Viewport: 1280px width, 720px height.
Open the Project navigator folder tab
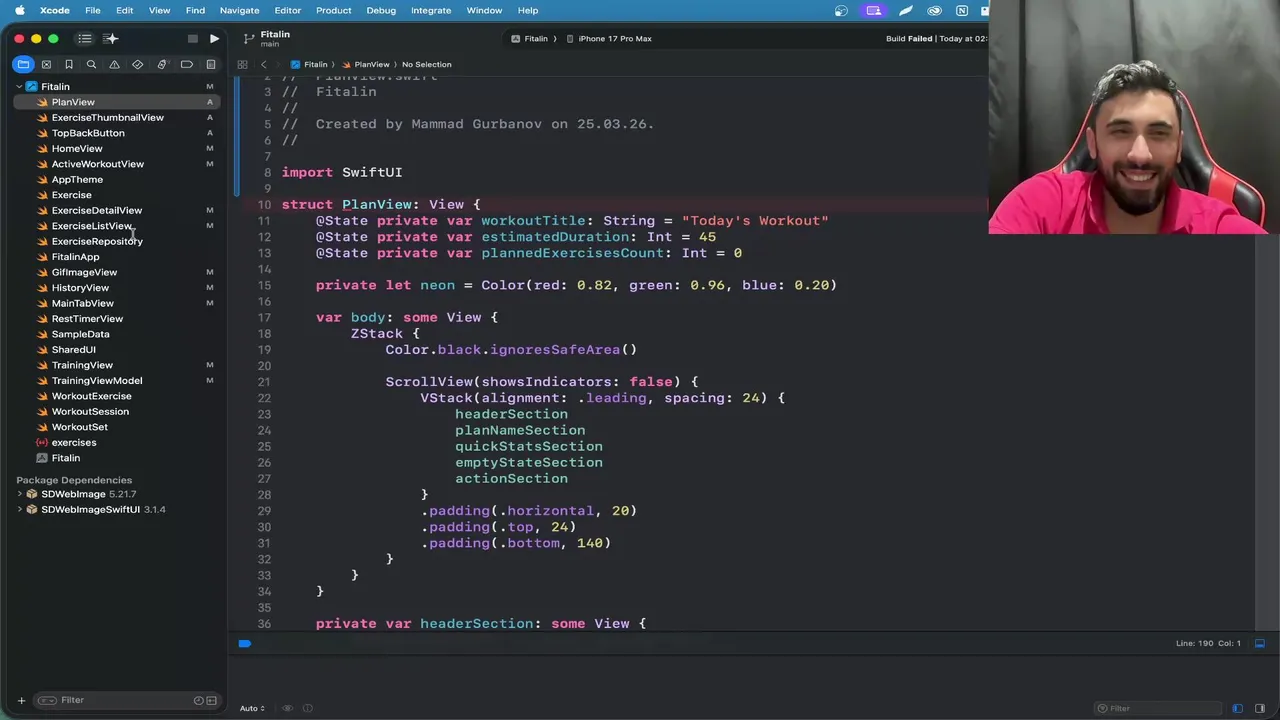(x=23, y=64)
